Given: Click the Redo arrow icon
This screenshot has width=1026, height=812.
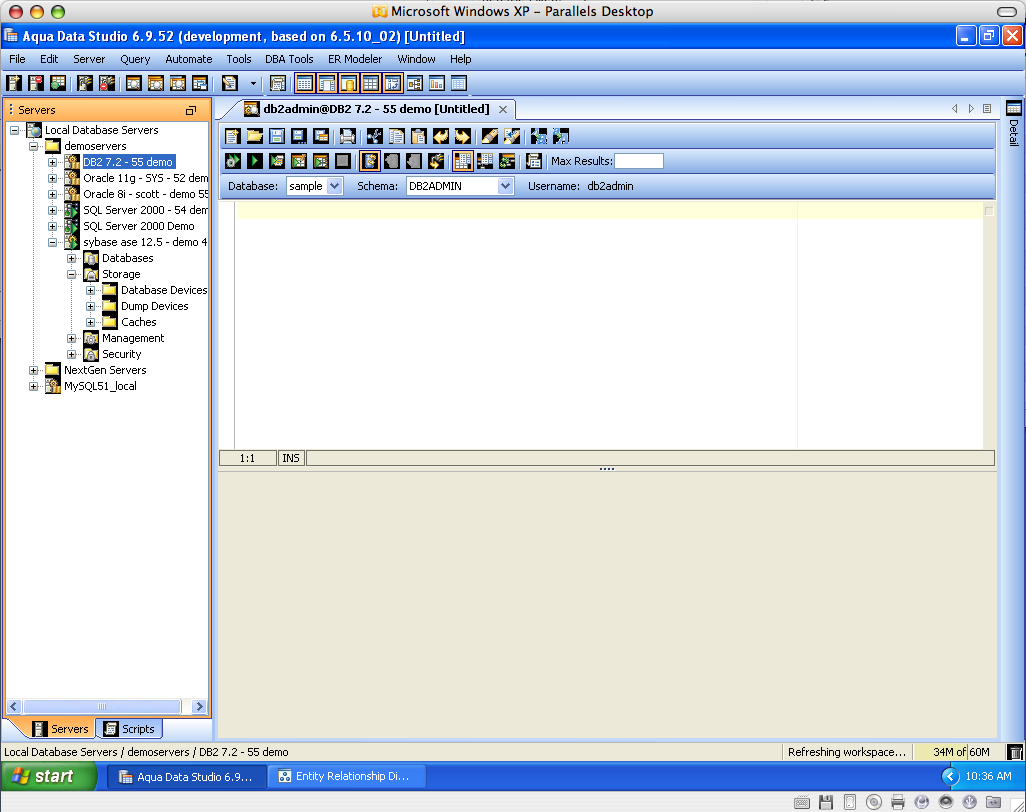Looking at the screenshot, I should [463, 136].
